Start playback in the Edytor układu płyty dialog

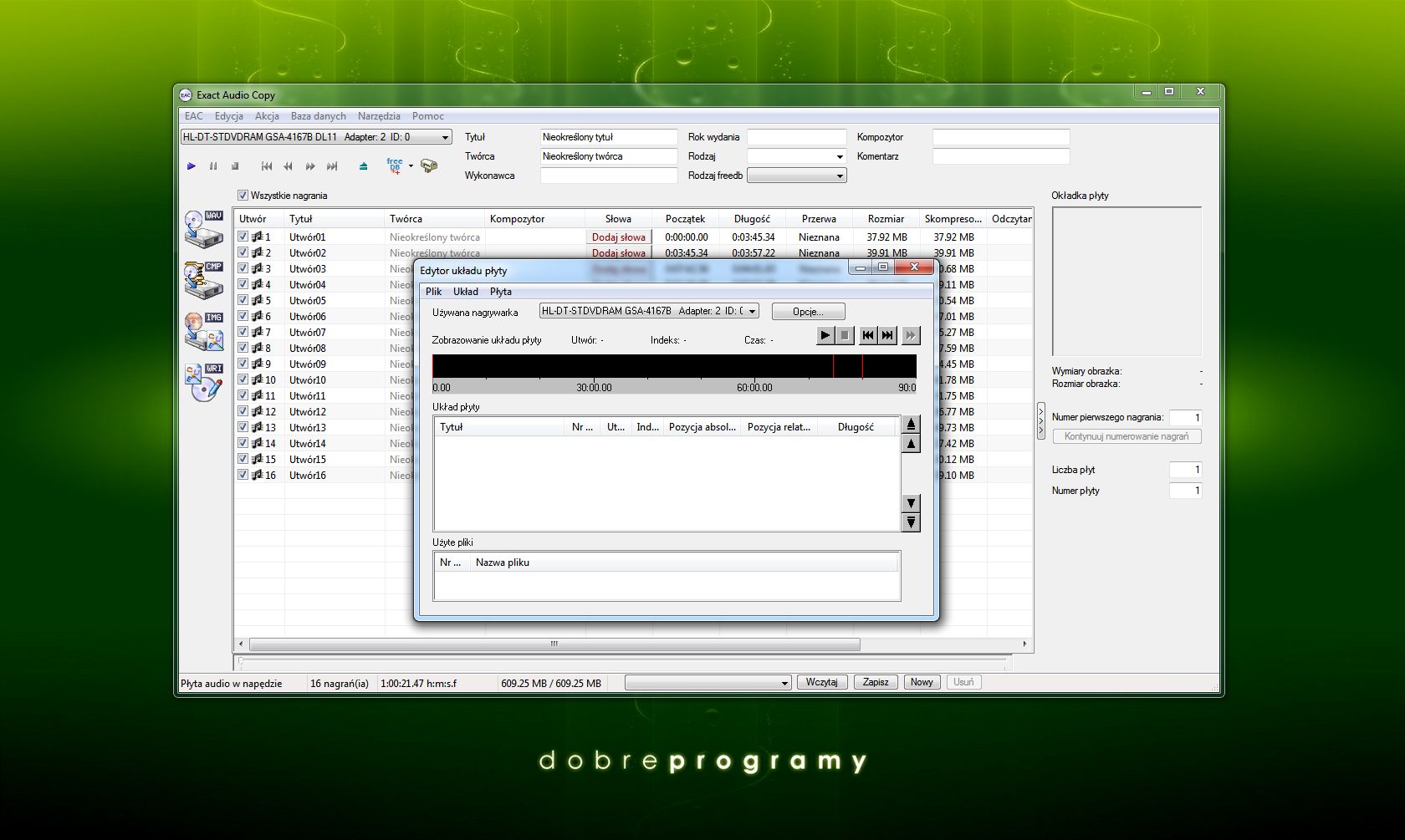tap(824, 335)
